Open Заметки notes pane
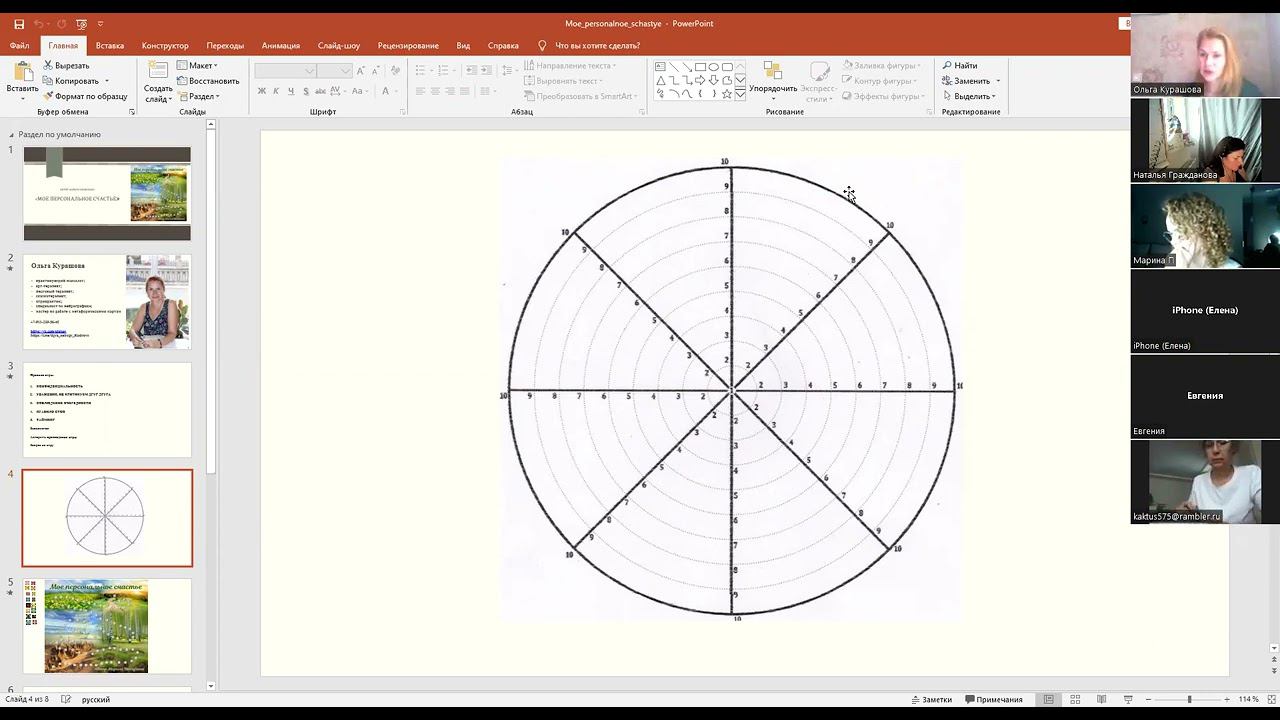The height and width of the screenshot is (720, 1280). click(x=931, y=699)
